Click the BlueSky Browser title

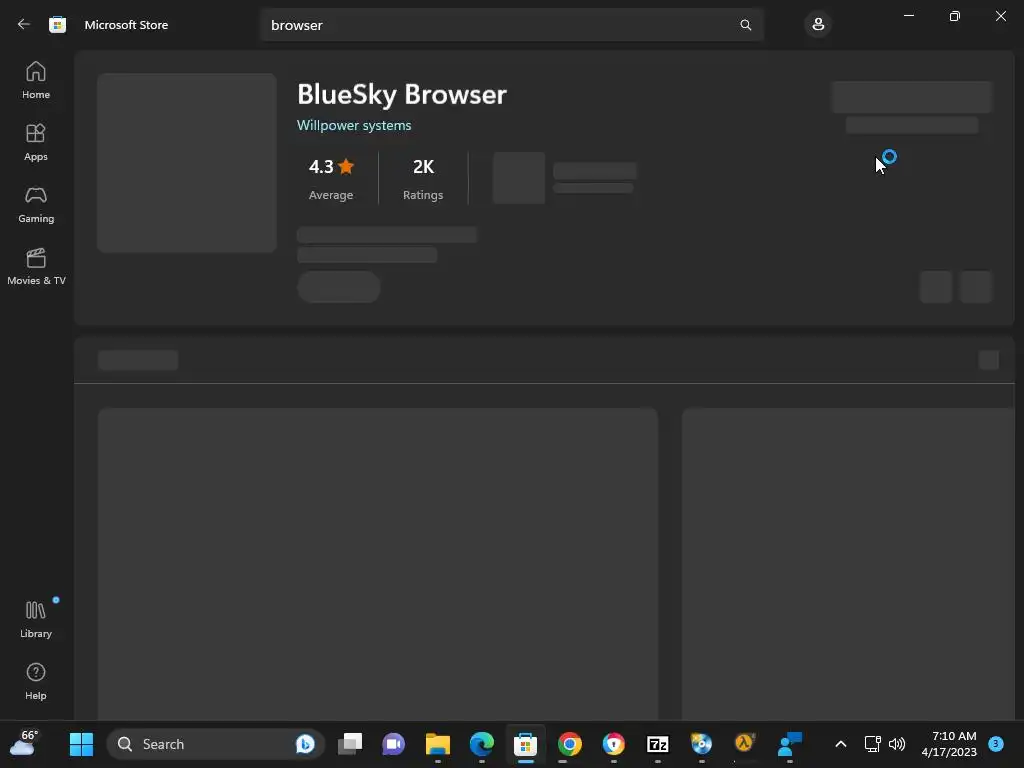point(402,95)
